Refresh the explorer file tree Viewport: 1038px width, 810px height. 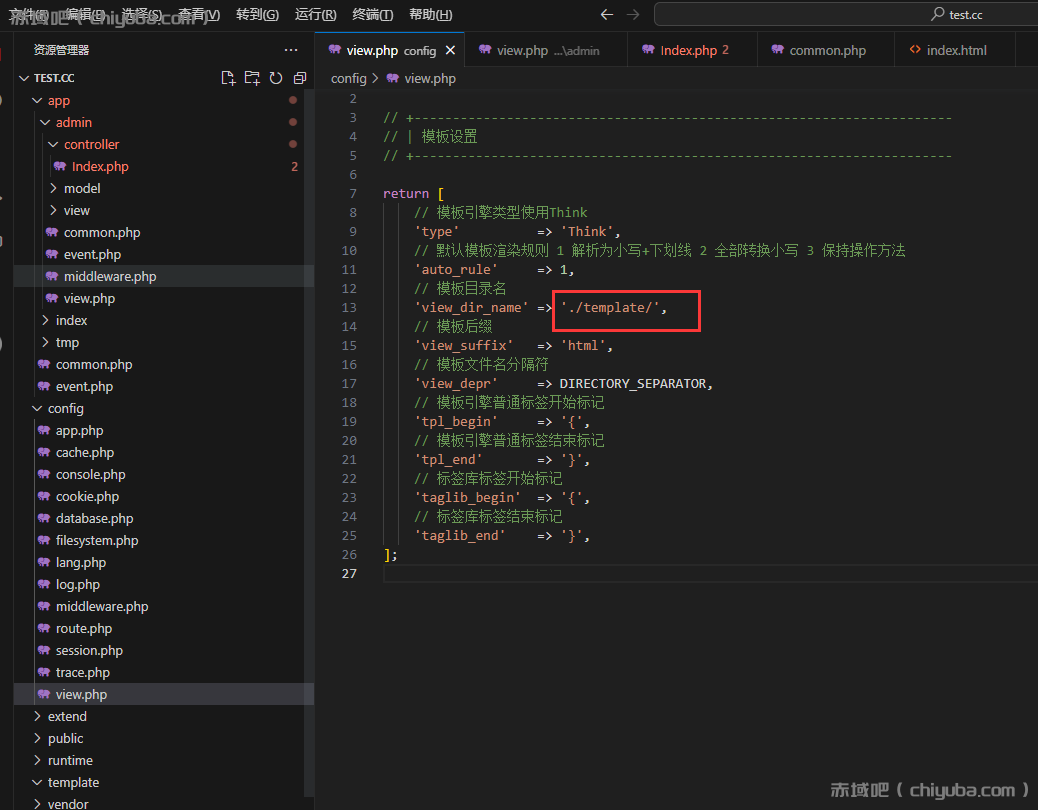tap(276, 78)
